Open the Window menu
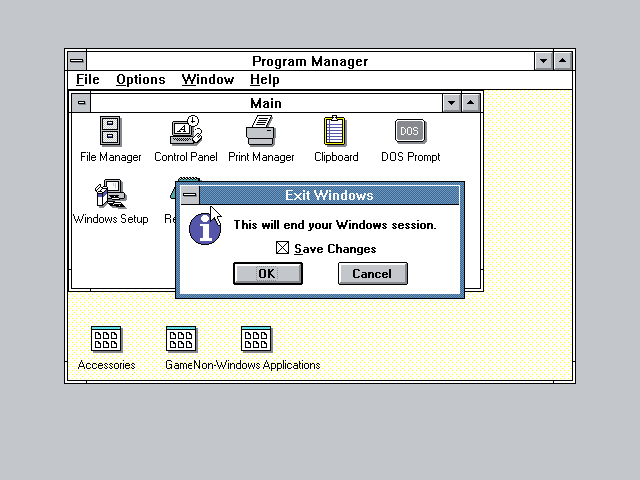640x480 pixels. (208, 80)
